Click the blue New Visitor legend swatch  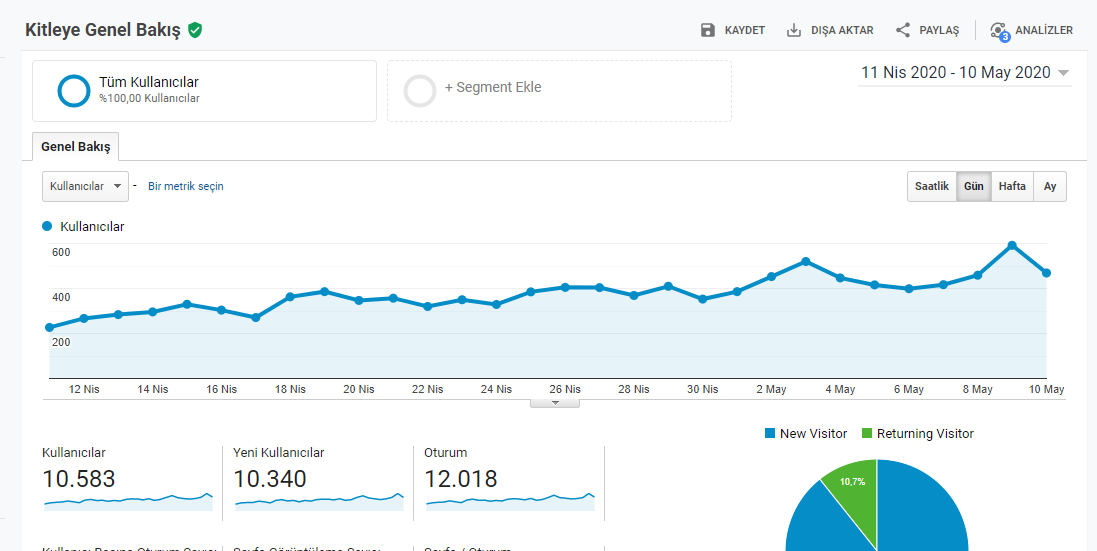[x=770, y=434]
